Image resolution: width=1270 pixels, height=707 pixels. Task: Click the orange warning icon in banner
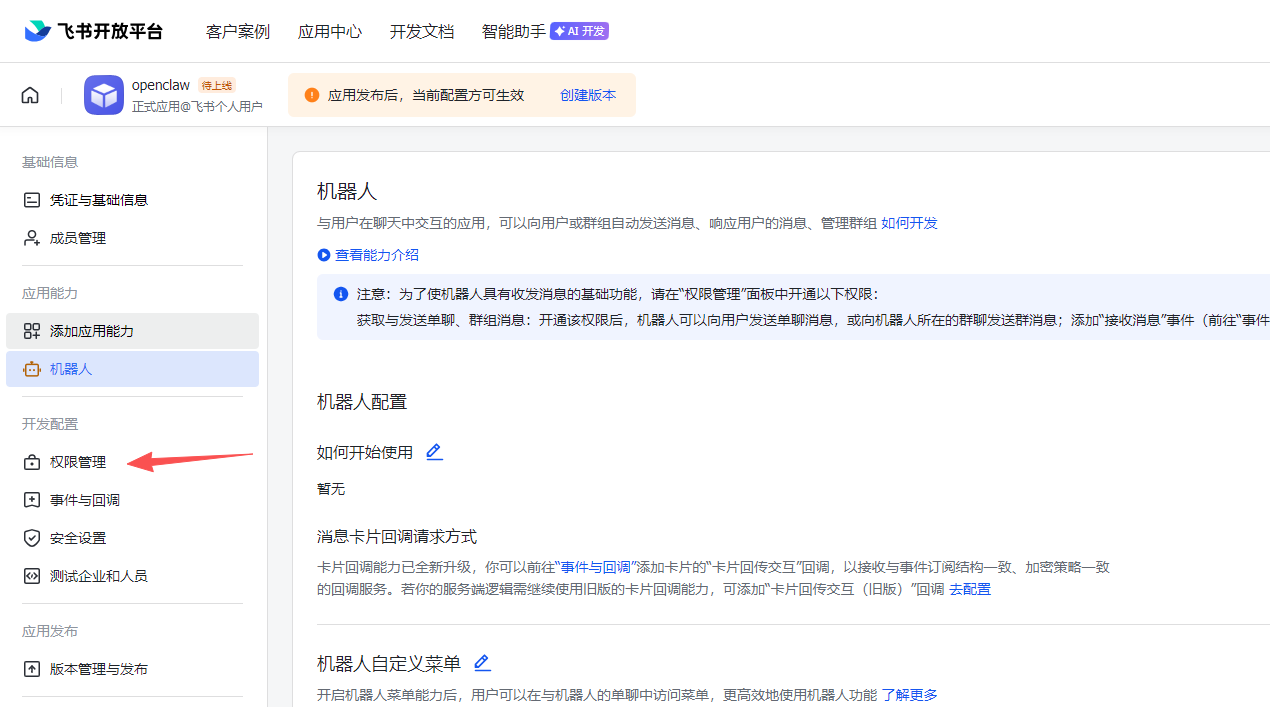[312, 95]
